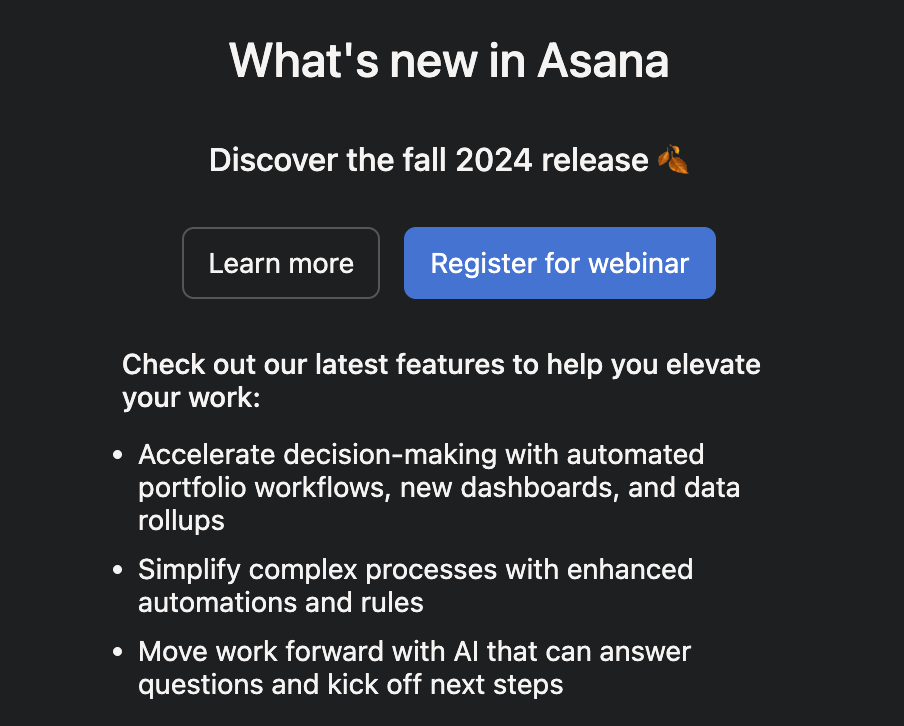The width and height of the screenshot is (904, 726).
Task: Click the Learn more button
Action: (x=281, y=263)
